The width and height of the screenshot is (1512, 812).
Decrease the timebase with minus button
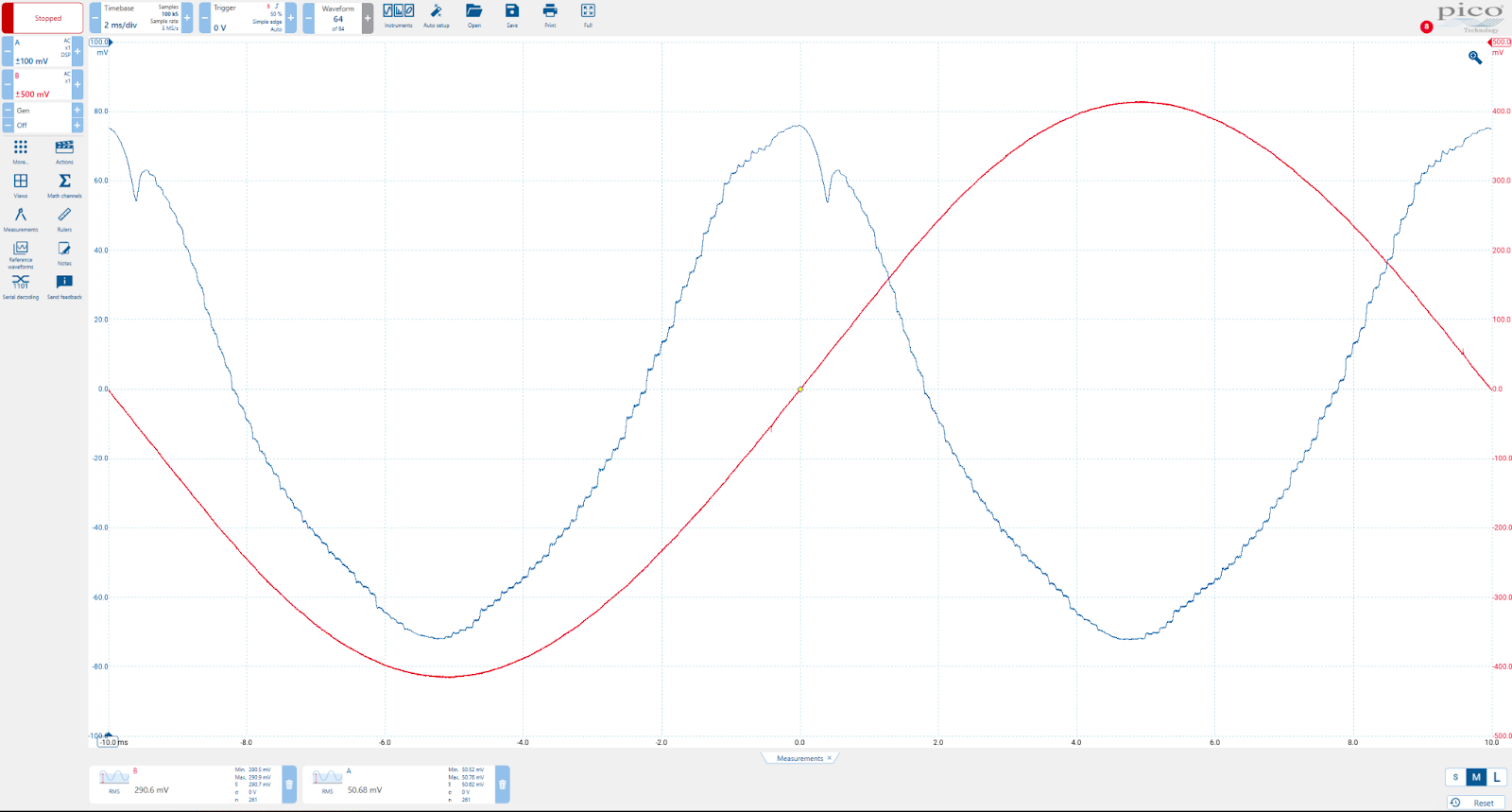click(95, 18)
